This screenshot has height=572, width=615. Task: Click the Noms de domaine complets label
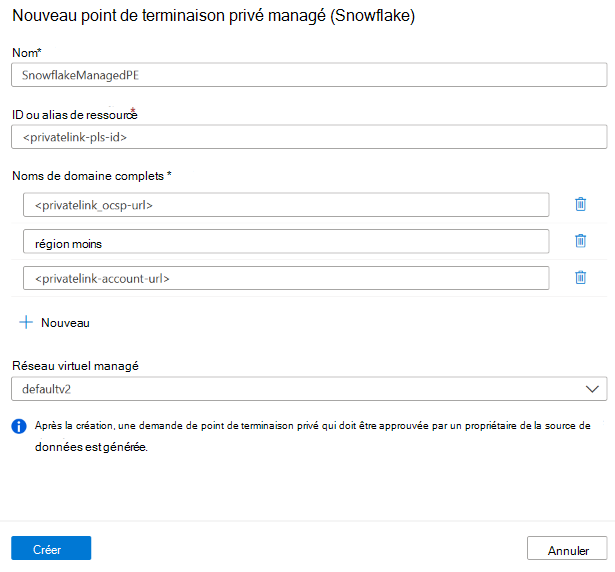tap(92, 176)
